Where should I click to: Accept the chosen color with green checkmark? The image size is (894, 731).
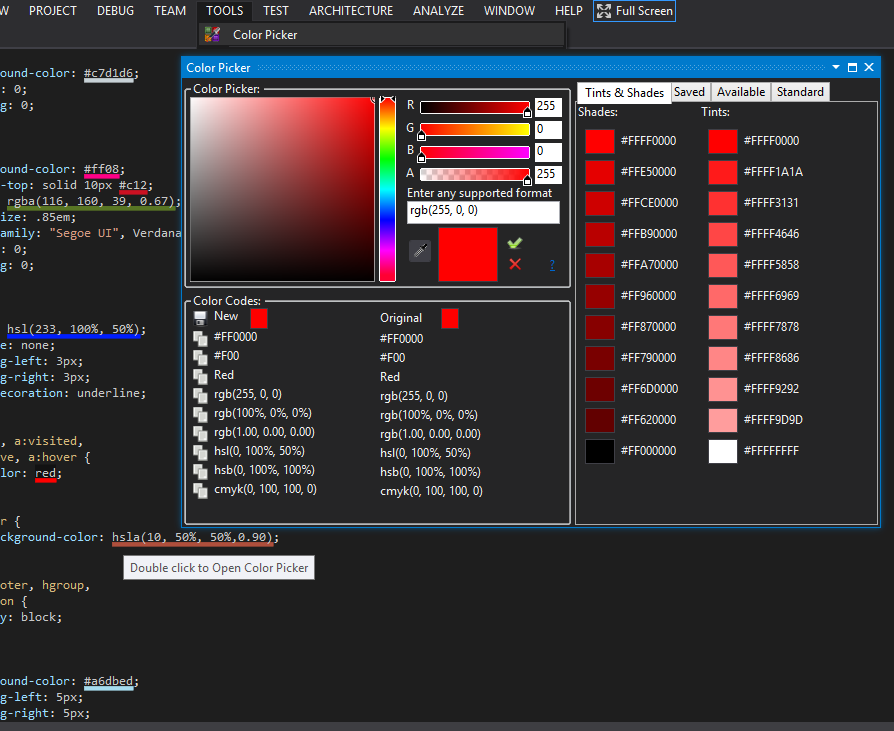tap(515, 242)
